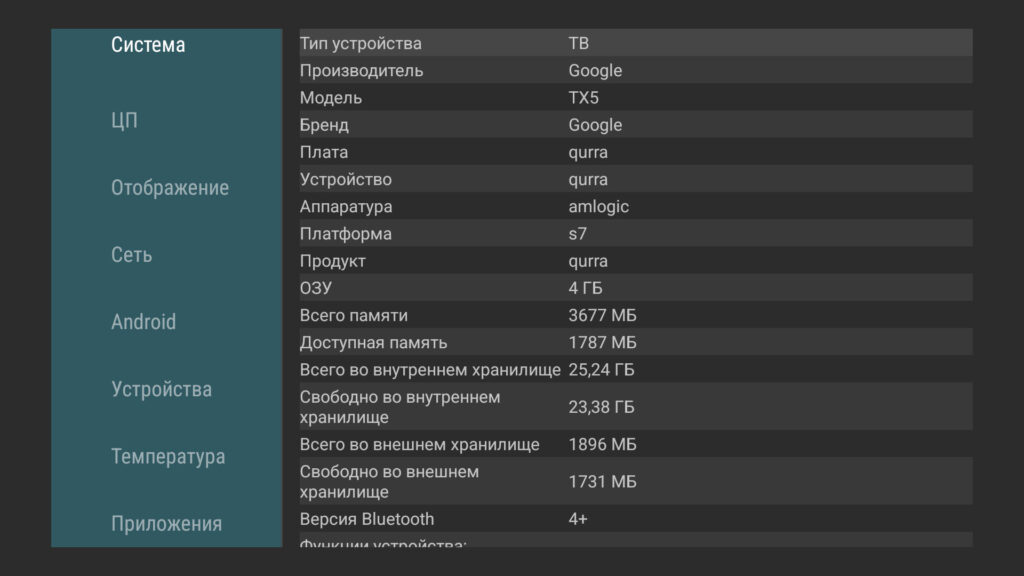The width and height of the screenshot is (1024, 576).
Task: Select the Всего во внутреннем хранилище row
Action: 635,369
